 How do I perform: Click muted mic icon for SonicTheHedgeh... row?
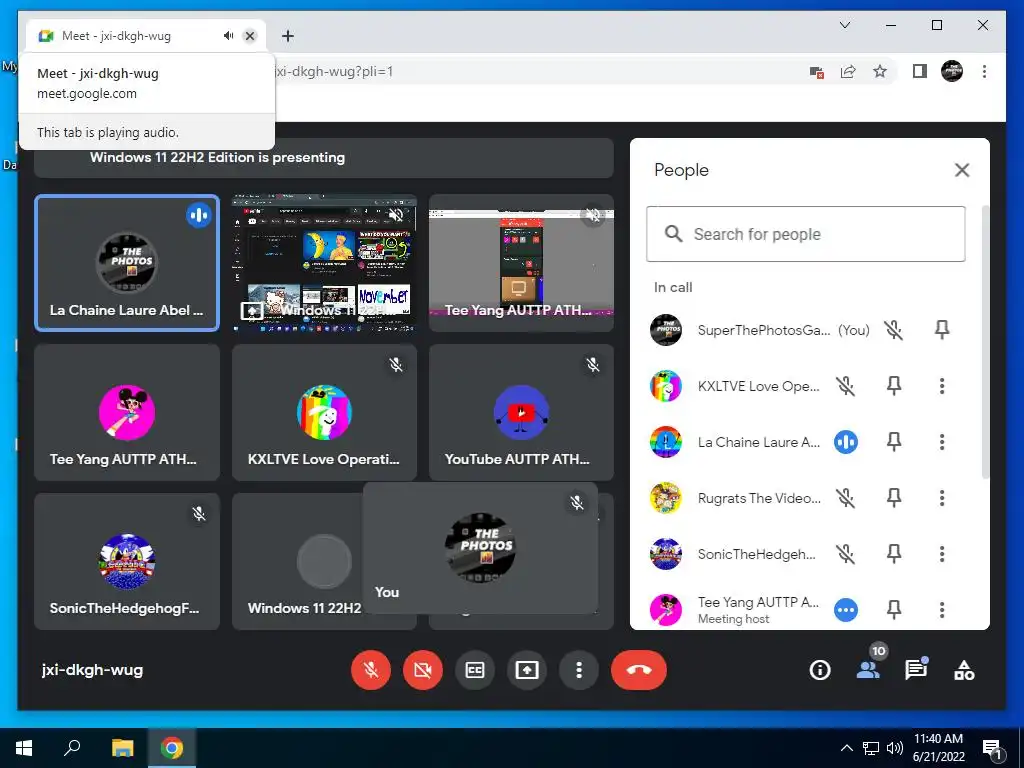[846, 554]
